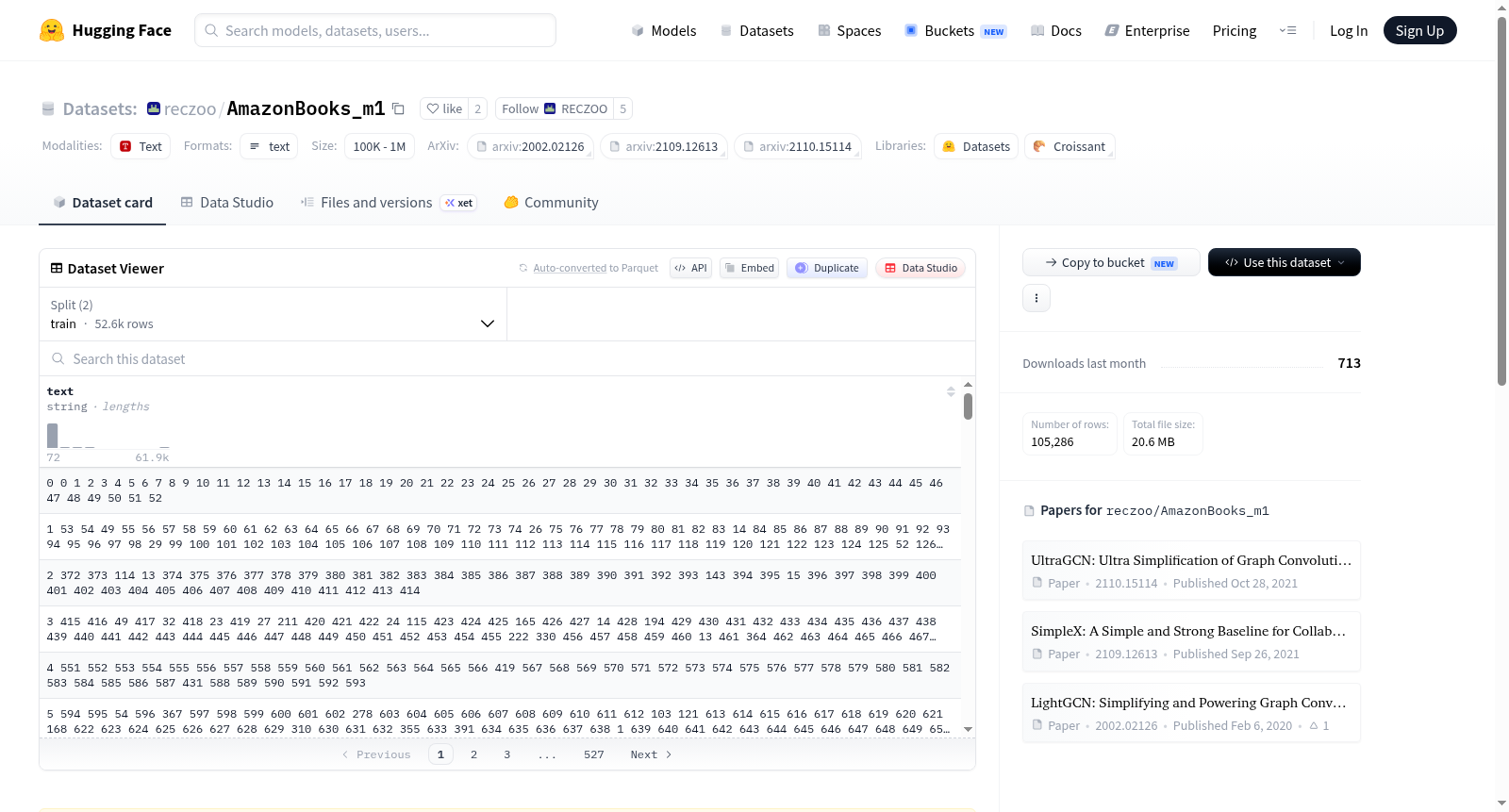This screenshot has width=1509, height=812.
Task: Open the Models nav item
Action: pyautogui.click(x=664, y=31)
